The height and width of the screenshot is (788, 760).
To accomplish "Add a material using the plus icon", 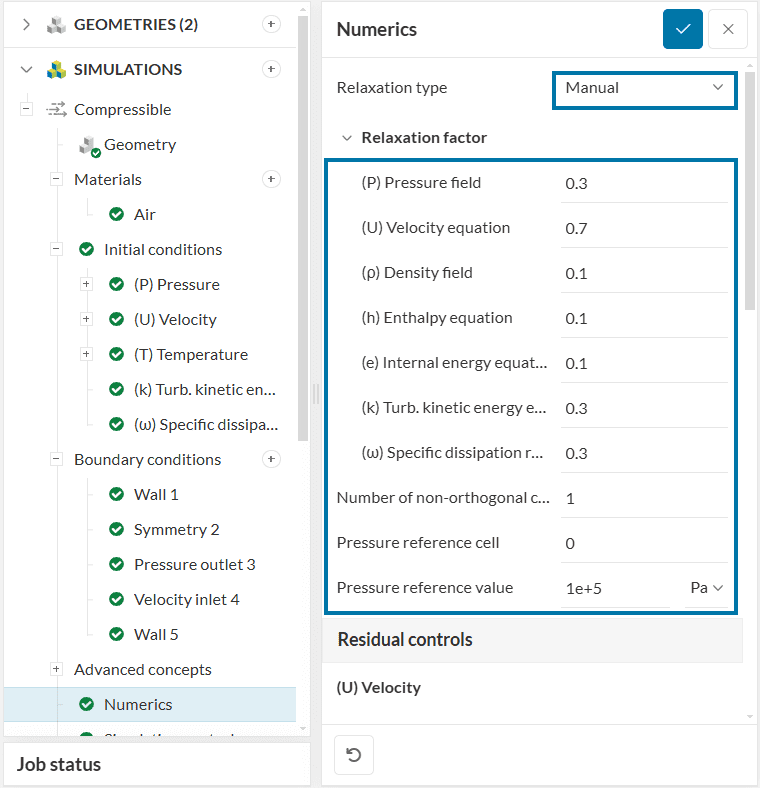I will (x=270, y=179).
